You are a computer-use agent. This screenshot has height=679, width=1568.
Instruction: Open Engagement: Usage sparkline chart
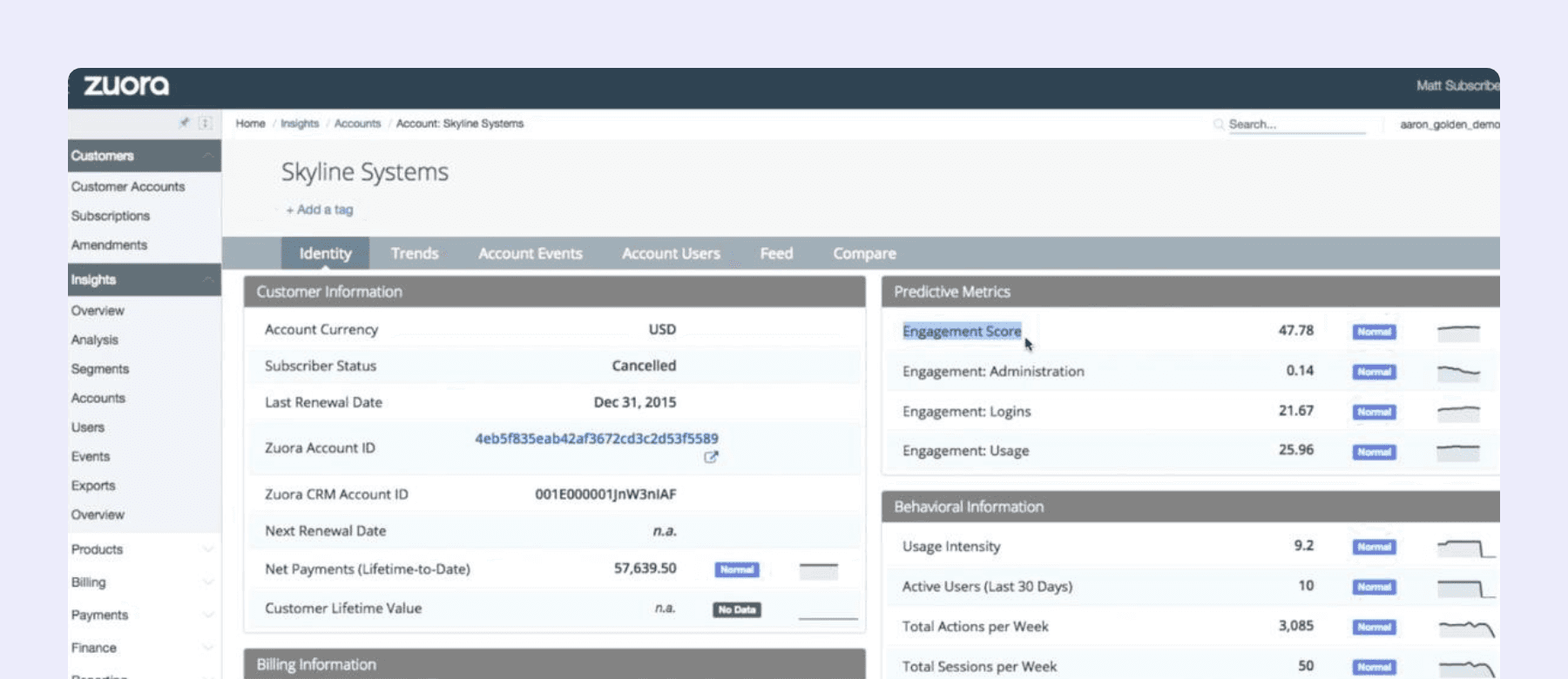pos(1458,452)
